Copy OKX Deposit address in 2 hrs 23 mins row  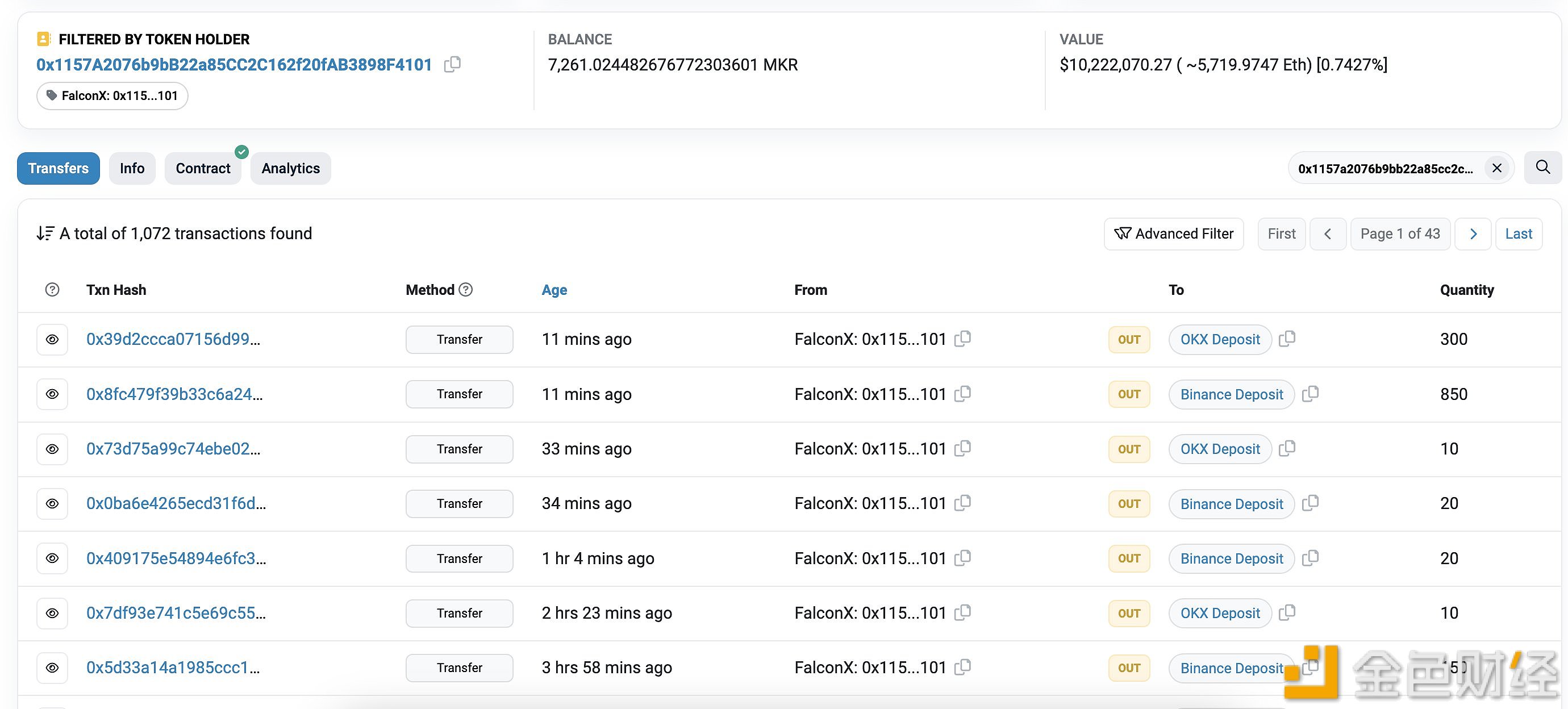1287,612
